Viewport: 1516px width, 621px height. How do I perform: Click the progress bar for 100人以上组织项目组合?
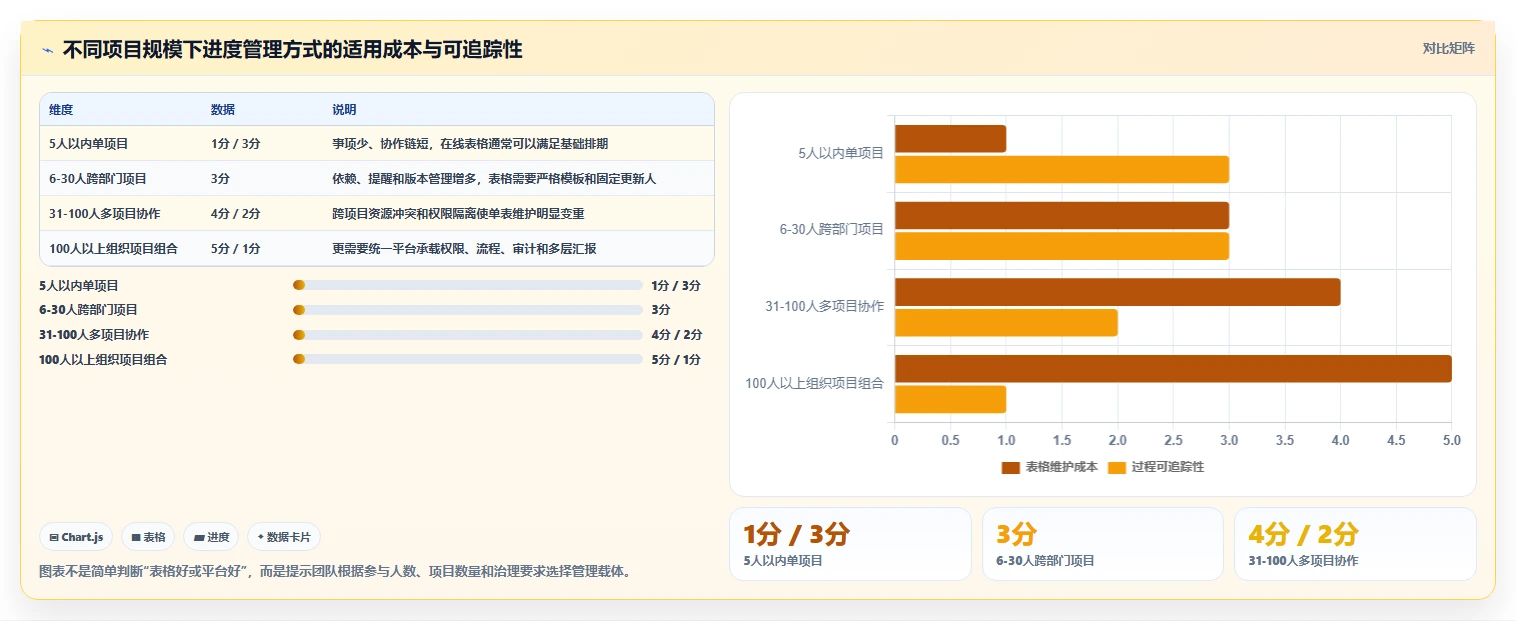tap(468, 360)
